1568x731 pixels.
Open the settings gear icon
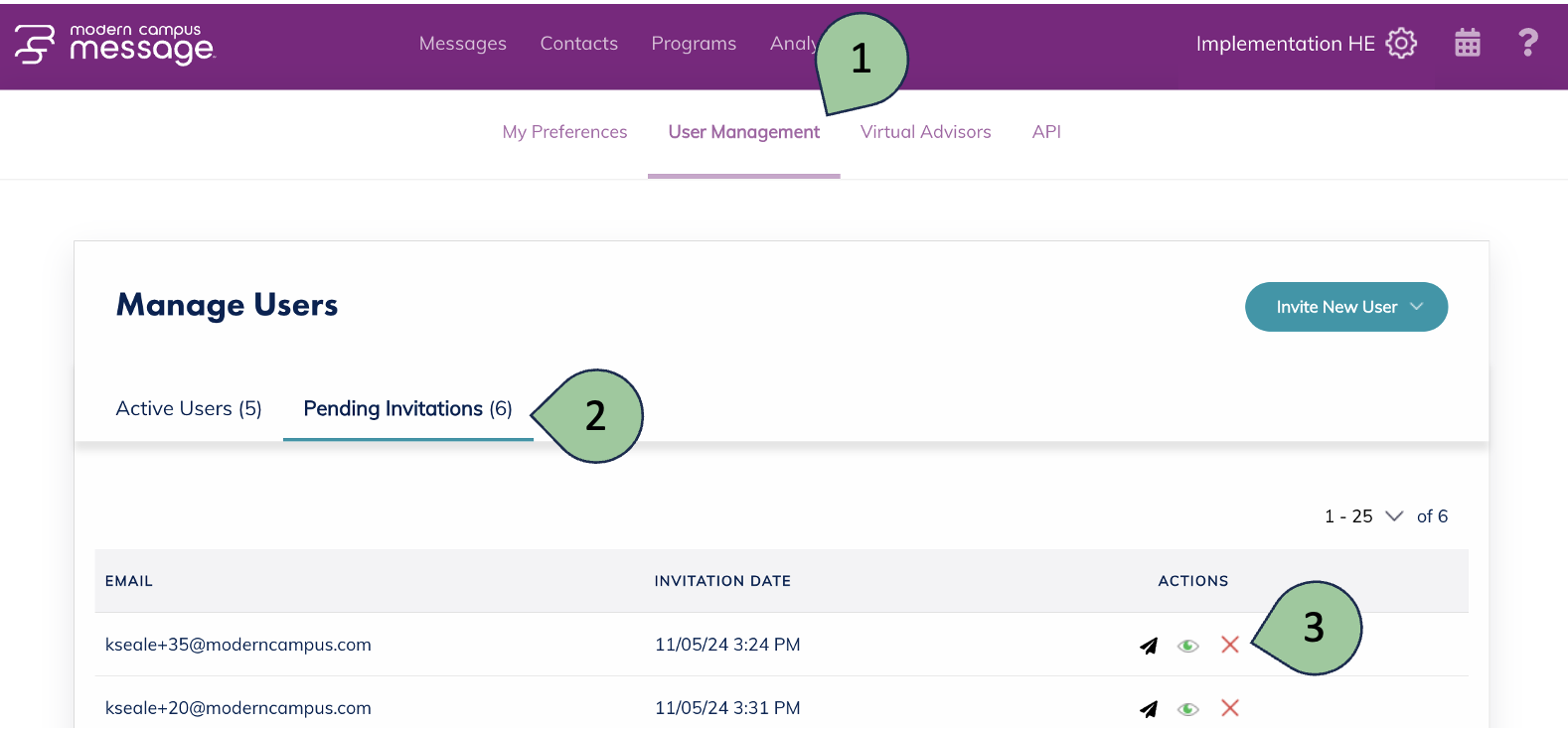[1401, 44]
